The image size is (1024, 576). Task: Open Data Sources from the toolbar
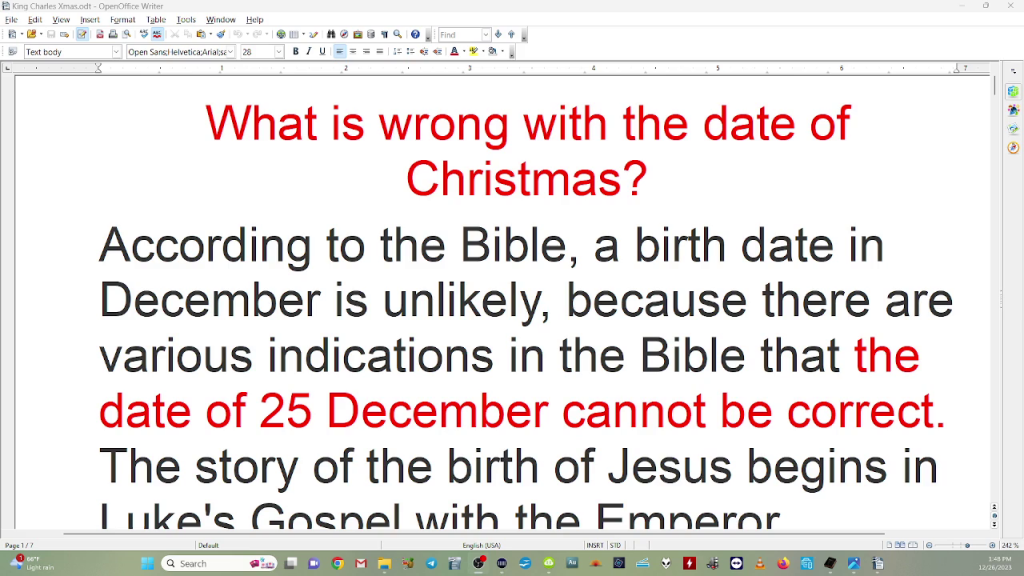371,34
